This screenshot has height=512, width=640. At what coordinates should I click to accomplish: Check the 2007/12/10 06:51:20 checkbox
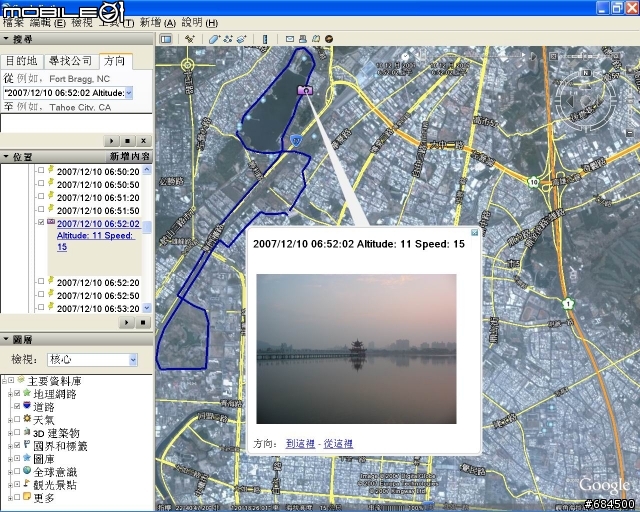tap(41, 196)
